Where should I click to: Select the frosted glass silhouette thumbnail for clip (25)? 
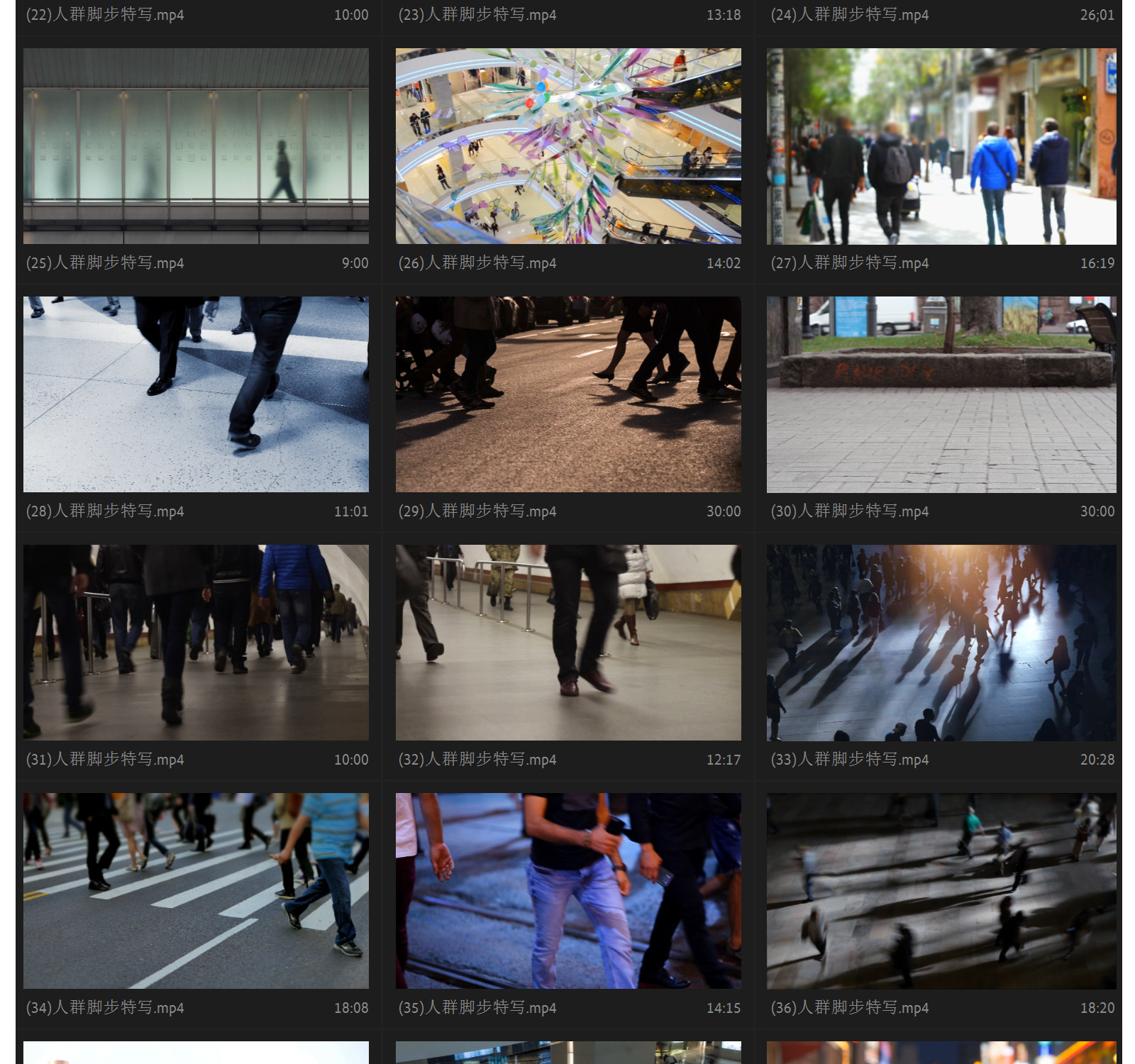tap(196, 146)
